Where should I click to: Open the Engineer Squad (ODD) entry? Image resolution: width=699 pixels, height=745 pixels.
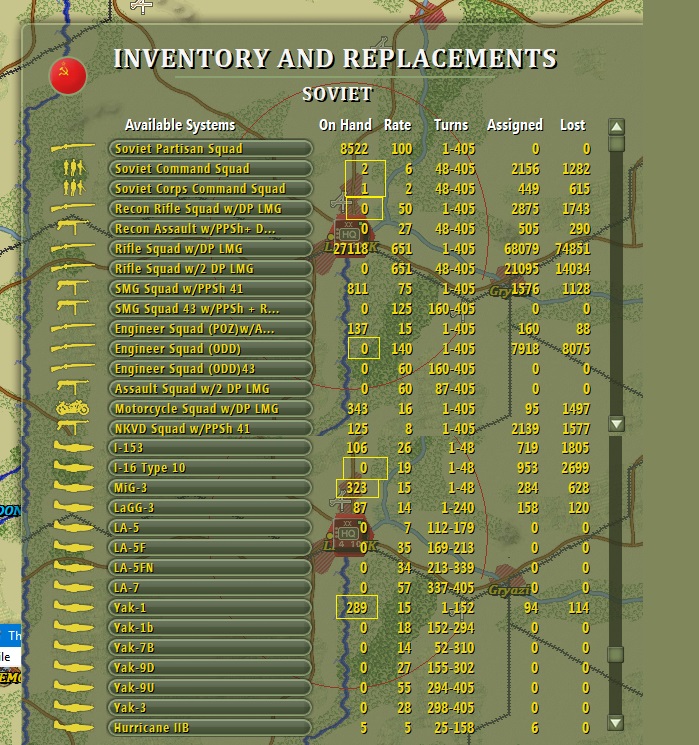click(210, 349)
